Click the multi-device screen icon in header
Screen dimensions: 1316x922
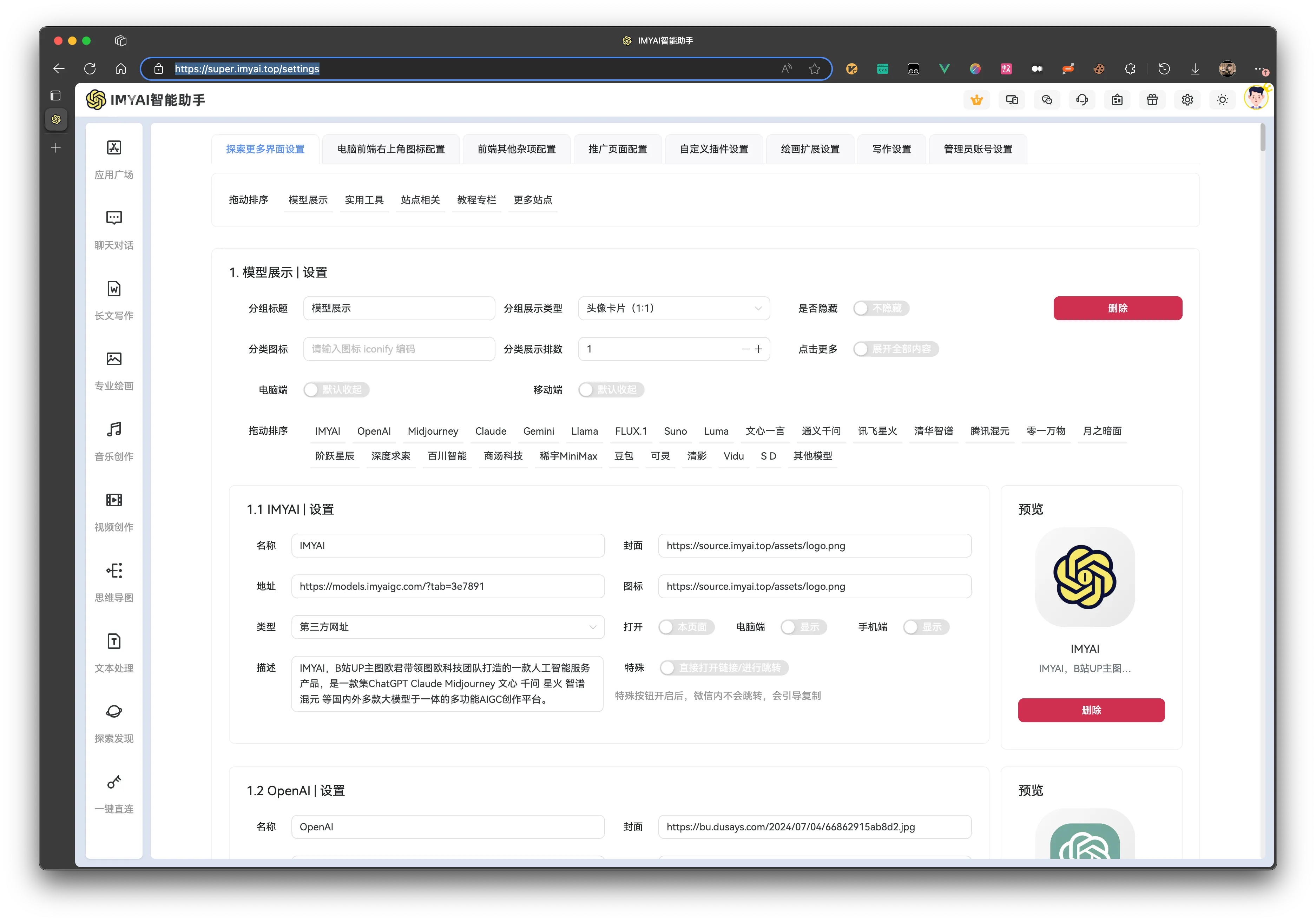1012,100
